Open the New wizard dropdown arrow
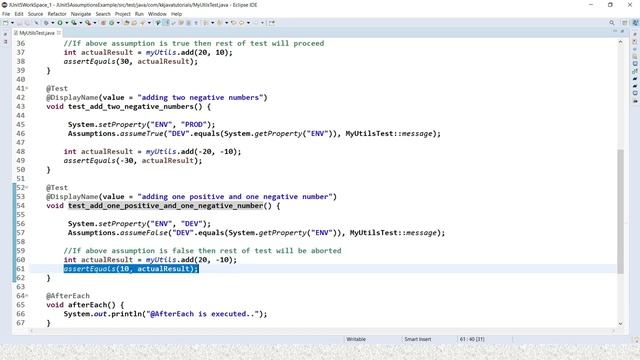Image resolution: width=640 pixels, height=360 pixels. point(12,23)
